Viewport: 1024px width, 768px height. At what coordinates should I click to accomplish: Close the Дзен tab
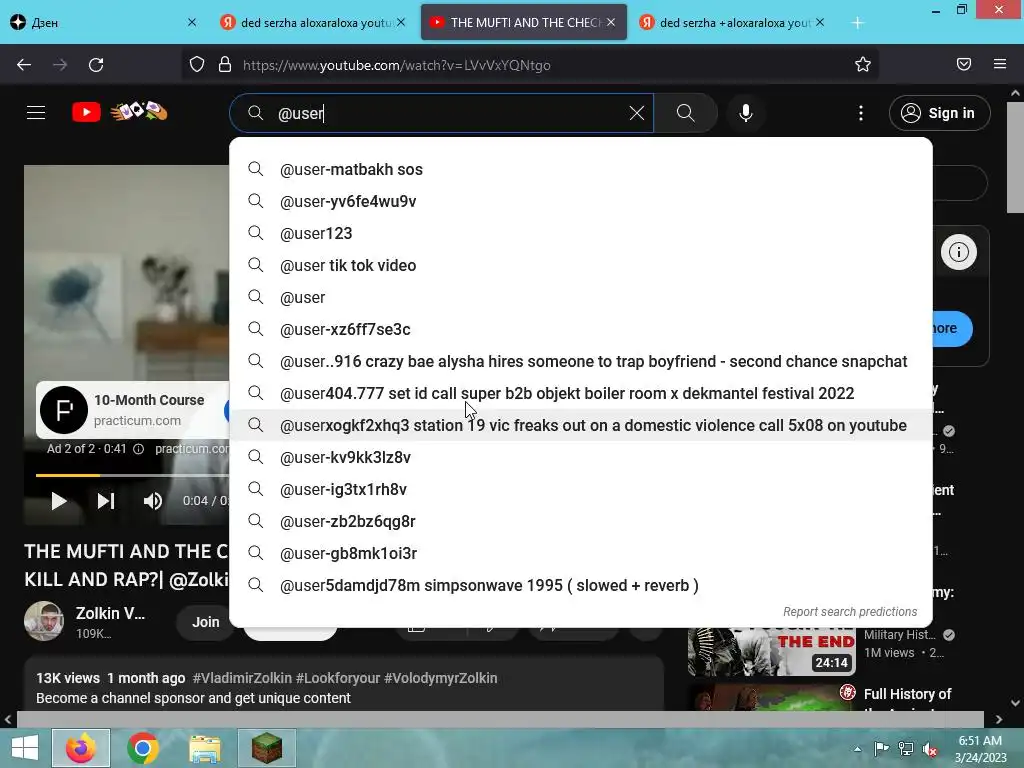[x=192, y=23]
